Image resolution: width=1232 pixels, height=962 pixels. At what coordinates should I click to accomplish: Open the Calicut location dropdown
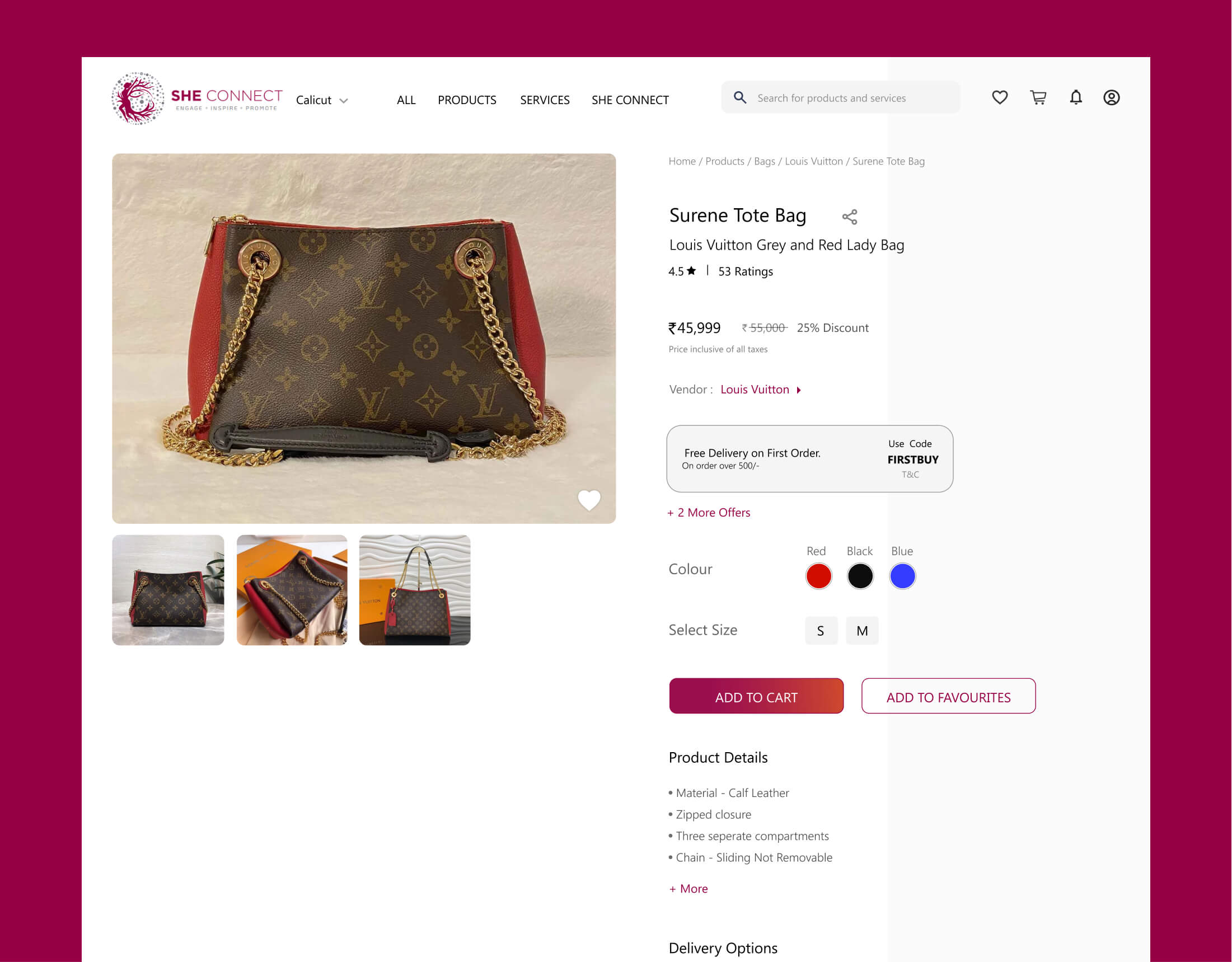[322, 100]
